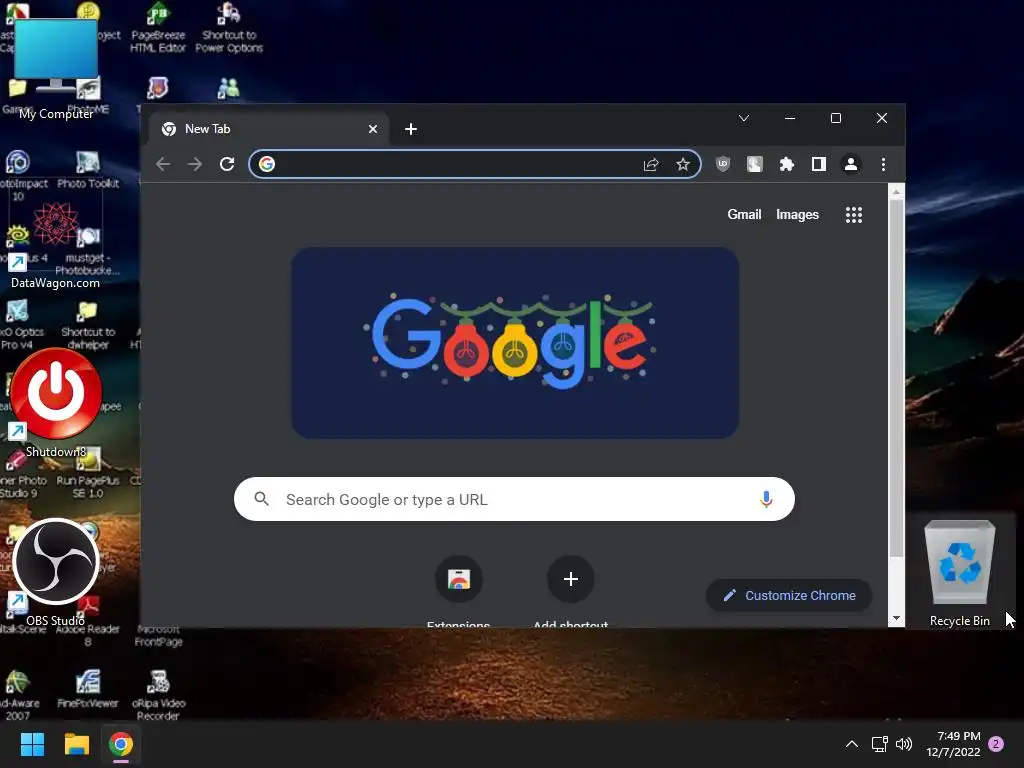Open Chrome three-dot menu
The height and width of the screenshot is (768, 1024).
coord(883,165)
